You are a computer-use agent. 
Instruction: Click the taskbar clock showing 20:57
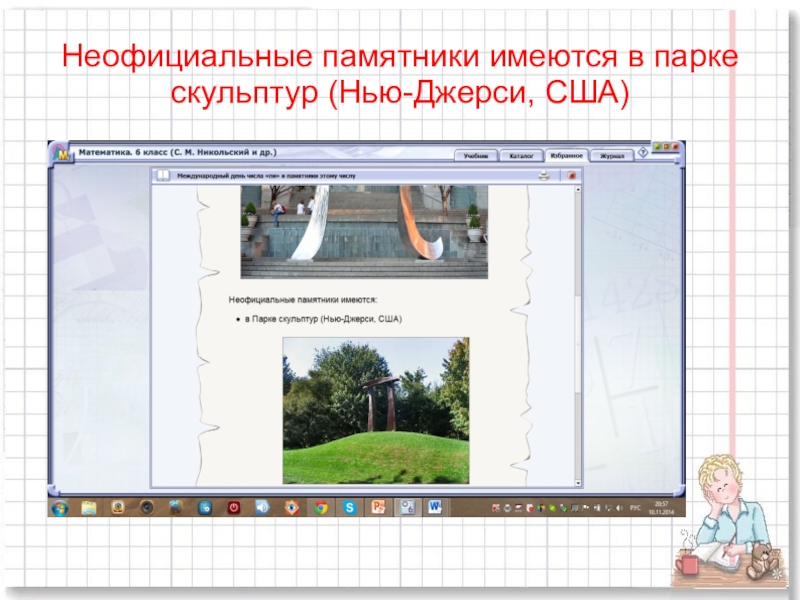click(x=661, y=508)
